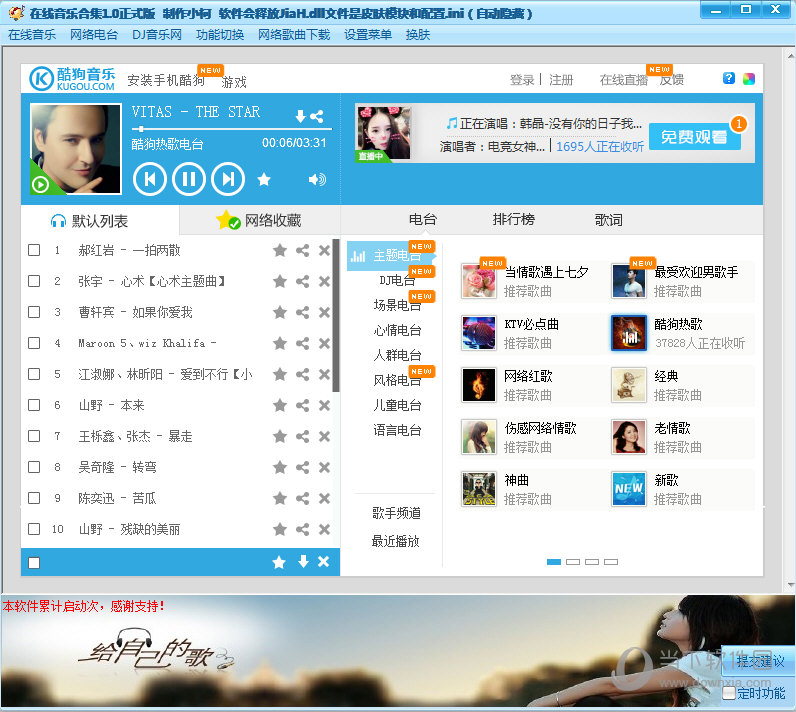Share the song 陈奕迅 - 苦瓜

303,498
